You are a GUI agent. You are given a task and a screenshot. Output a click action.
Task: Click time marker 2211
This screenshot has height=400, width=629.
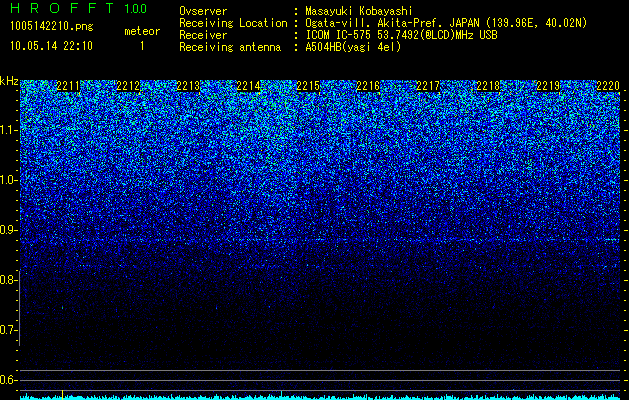tap(68, 86)
